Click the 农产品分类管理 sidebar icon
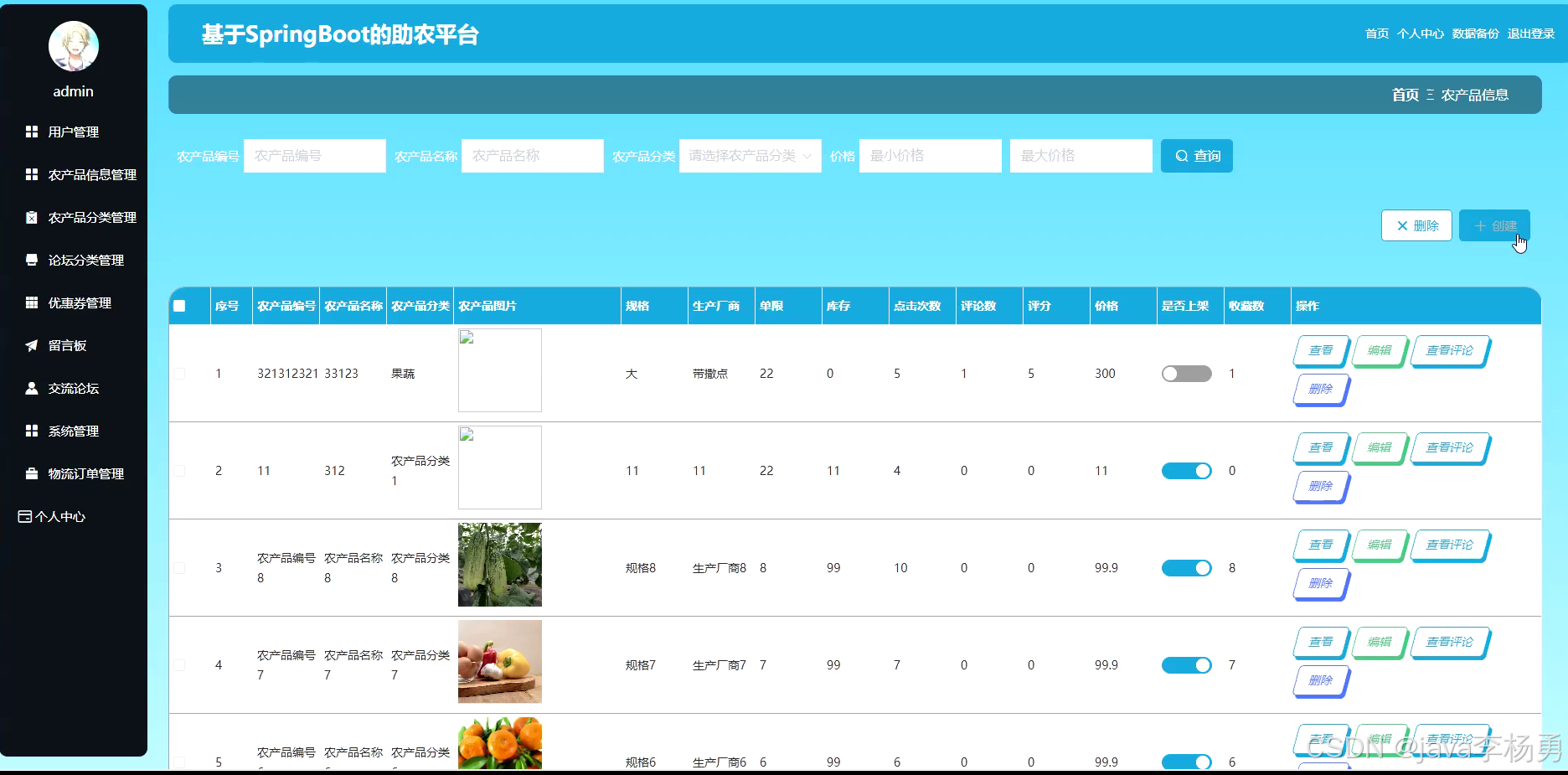1568x775 pixels. [32, 217]
